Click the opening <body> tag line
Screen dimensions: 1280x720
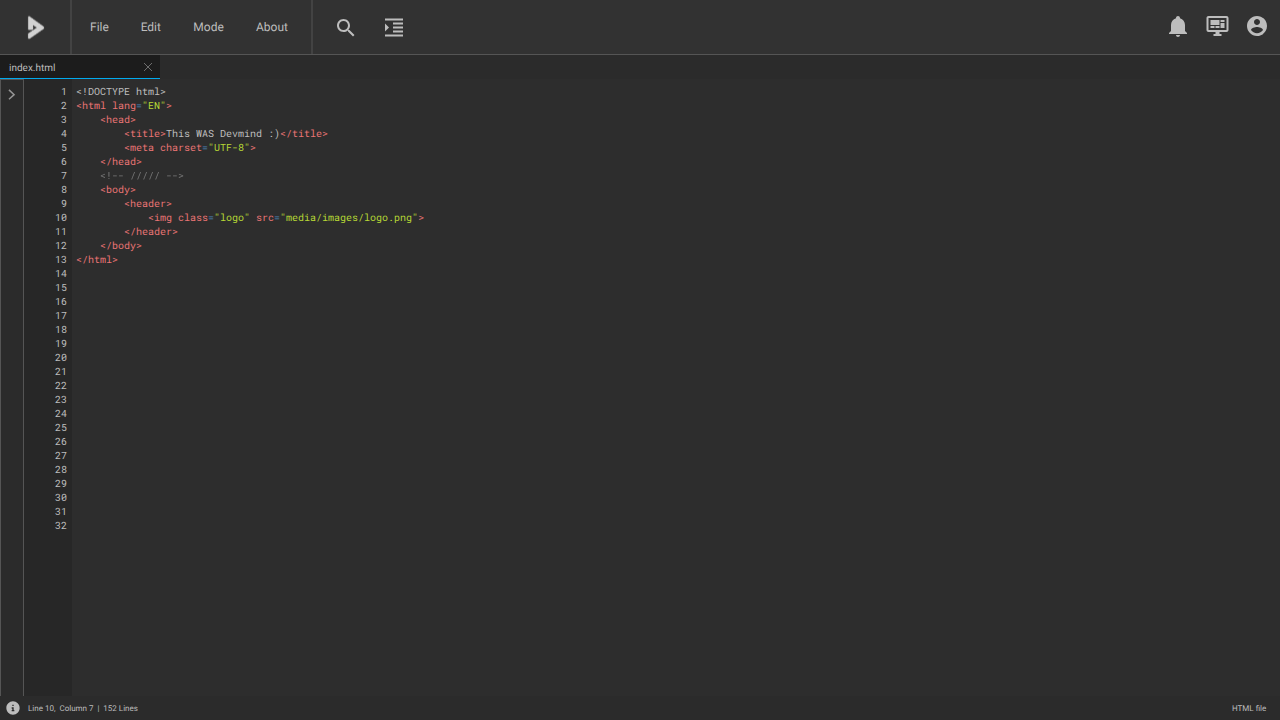pos(118,190)
